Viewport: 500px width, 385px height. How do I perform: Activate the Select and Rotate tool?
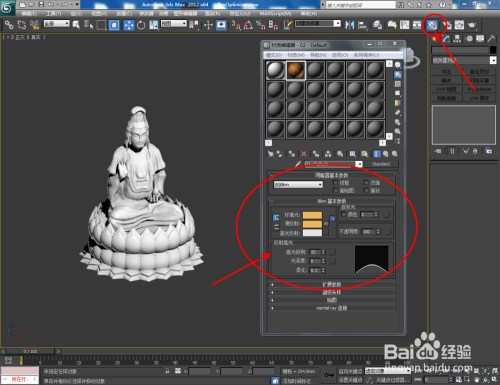pyautogui.click(x=141, y=25)
